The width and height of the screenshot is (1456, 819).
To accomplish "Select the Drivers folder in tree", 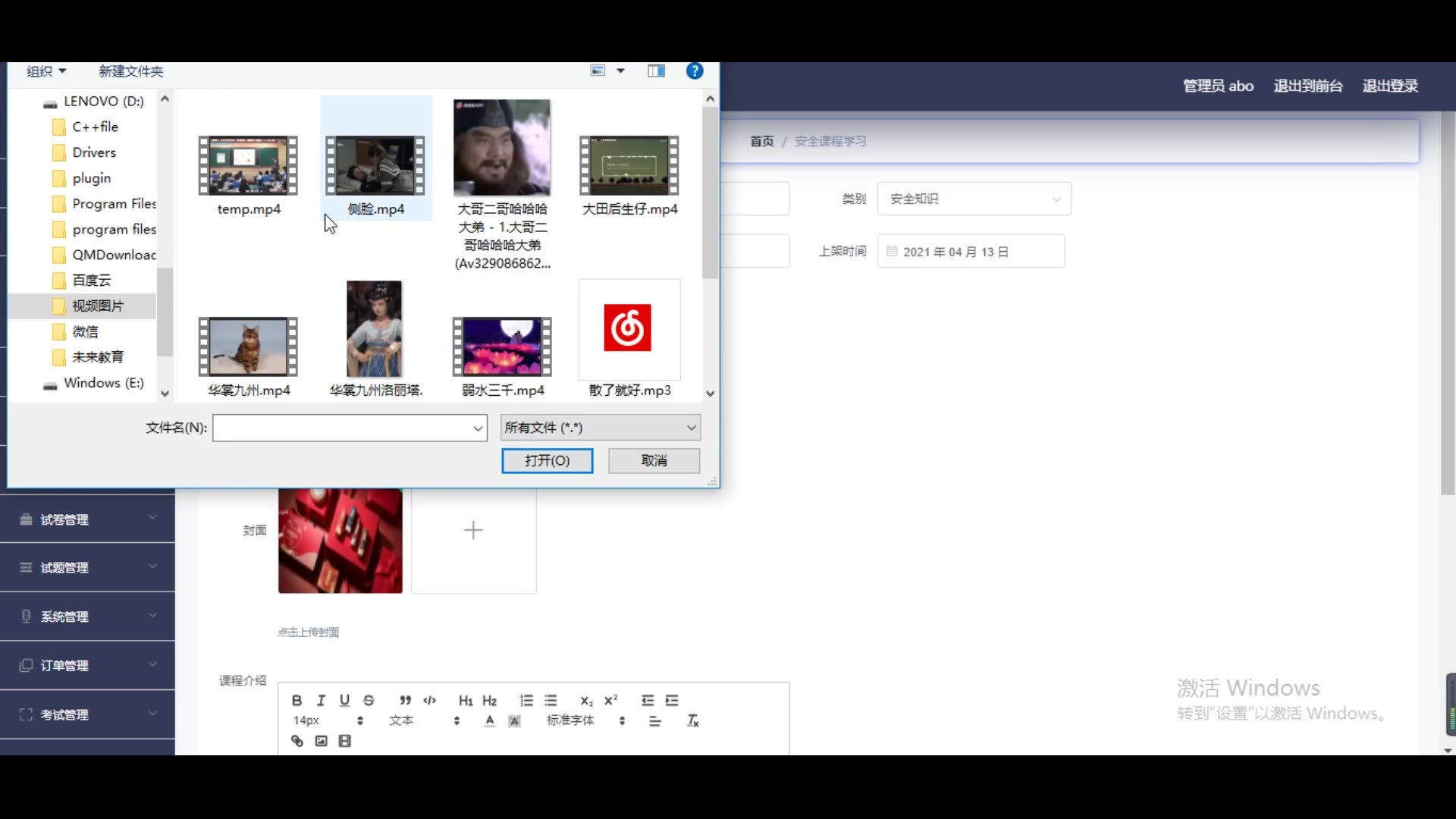I will [x=93, y=152].
